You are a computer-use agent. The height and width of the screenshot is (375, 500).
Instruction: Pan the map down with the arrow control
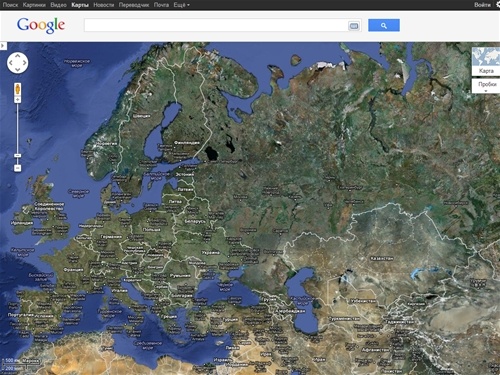17,69
